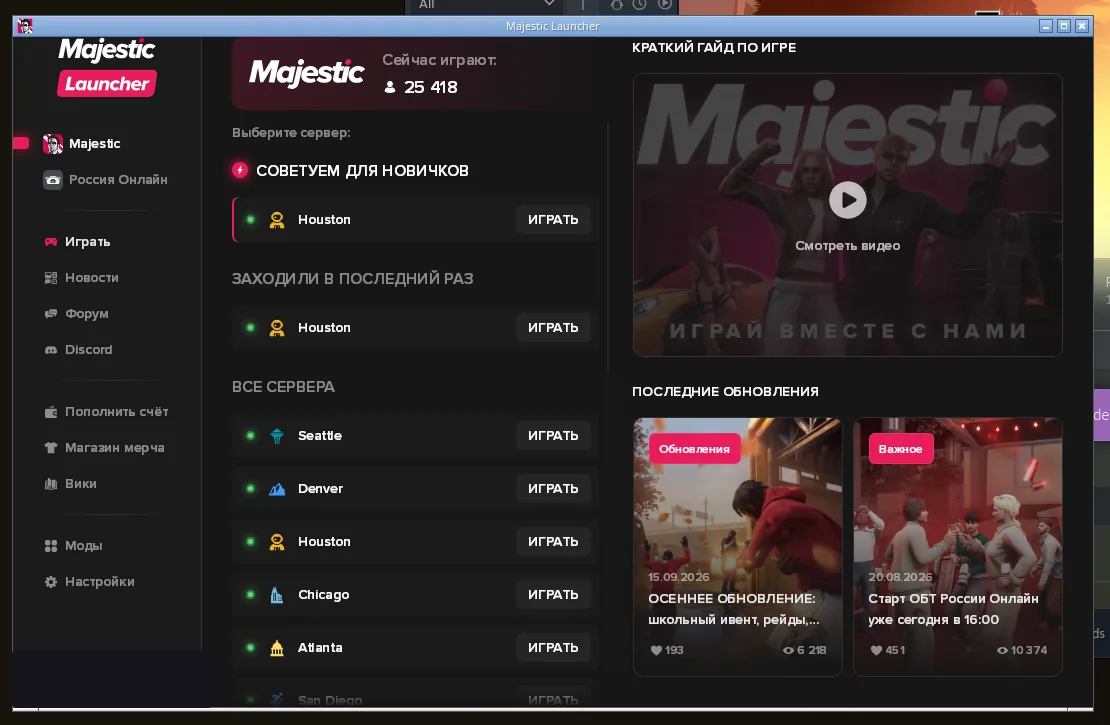The width and height of the screenshot is (1110, 725).
Task: Open Магазин мерча
Action: (114, 447)
